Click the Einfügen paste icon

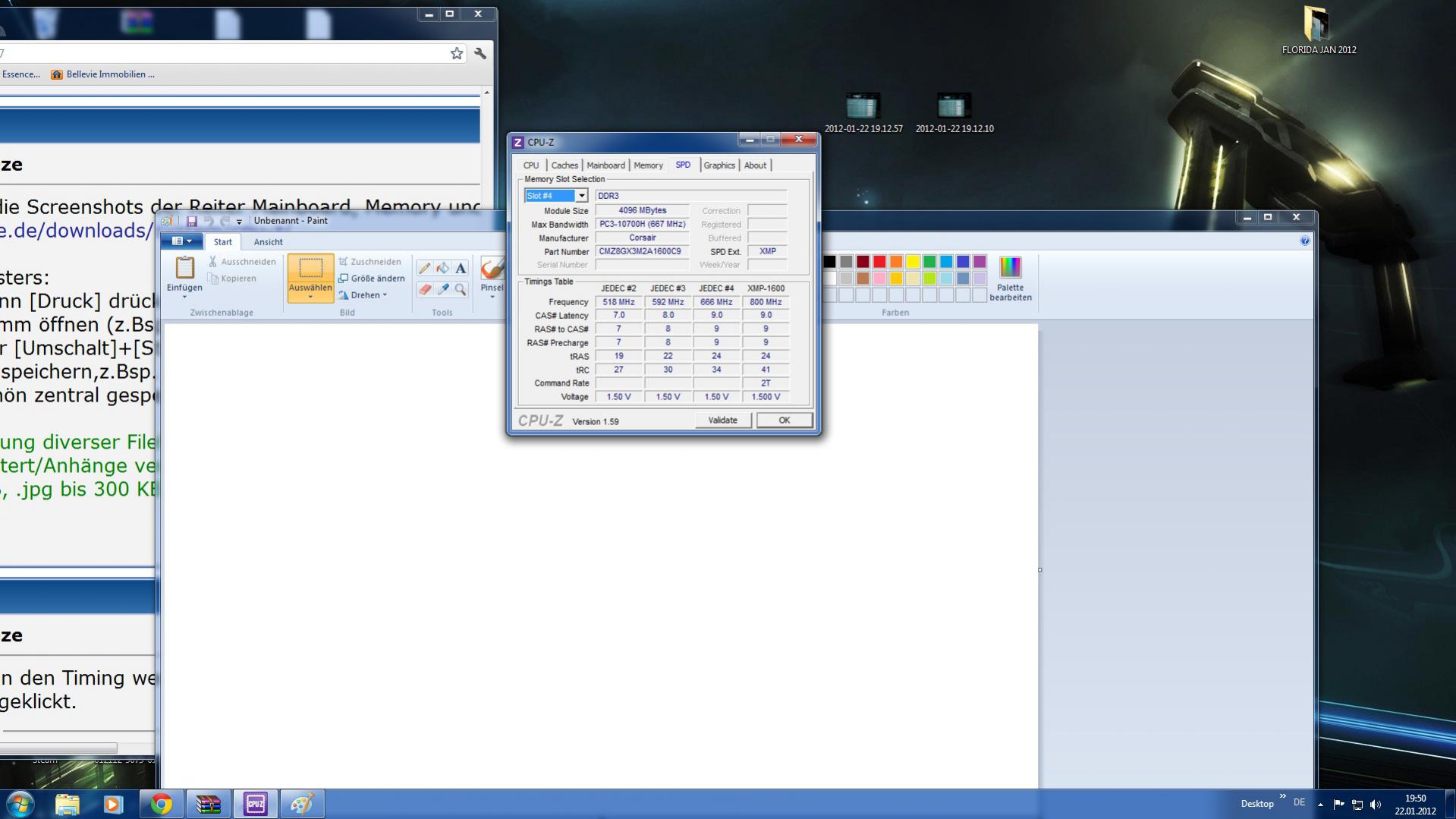[x=184, y=268]
